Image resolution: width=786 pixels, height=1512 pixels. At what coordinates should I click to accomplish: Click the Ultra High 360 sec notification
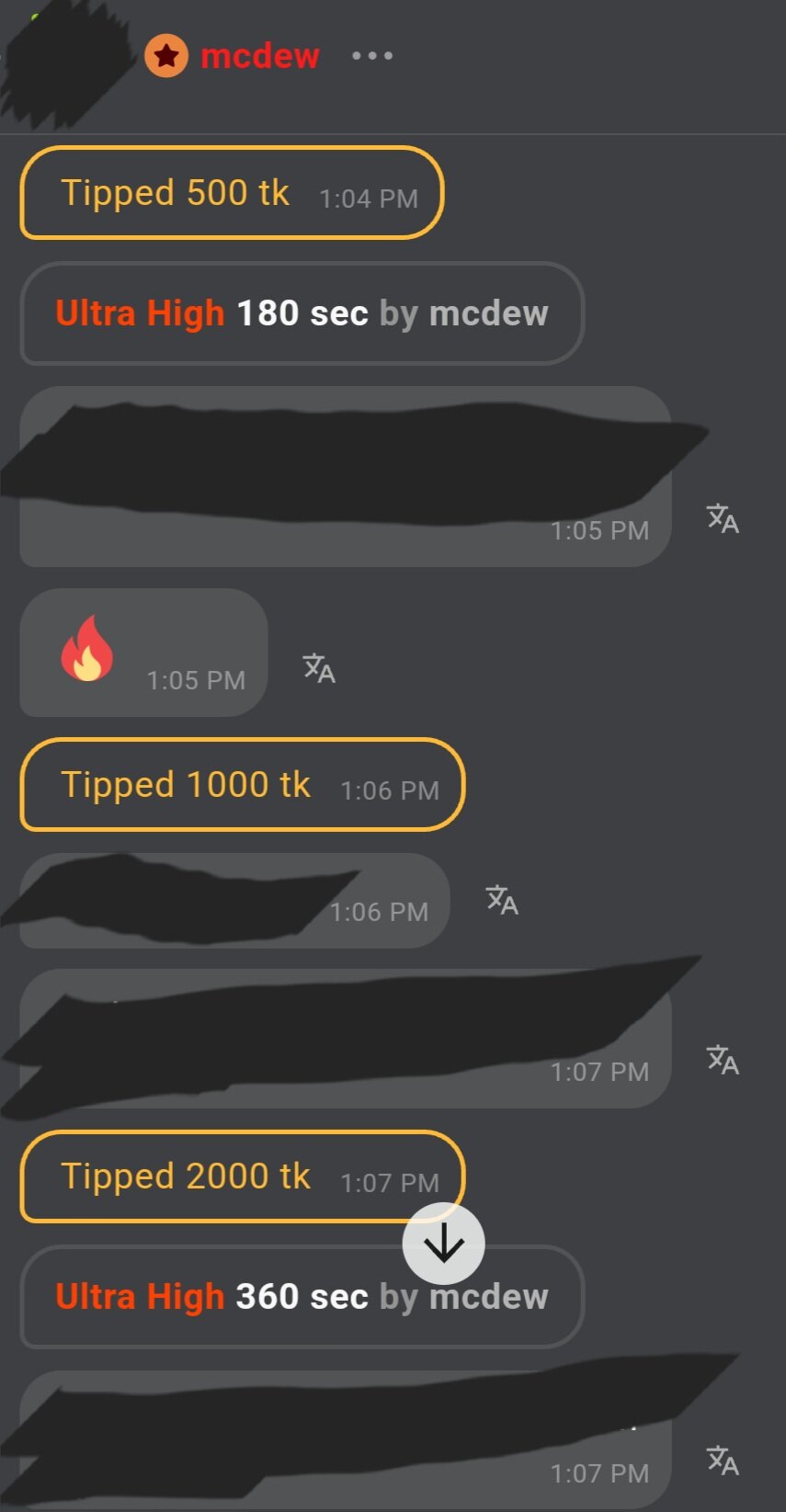[302, 1297]
